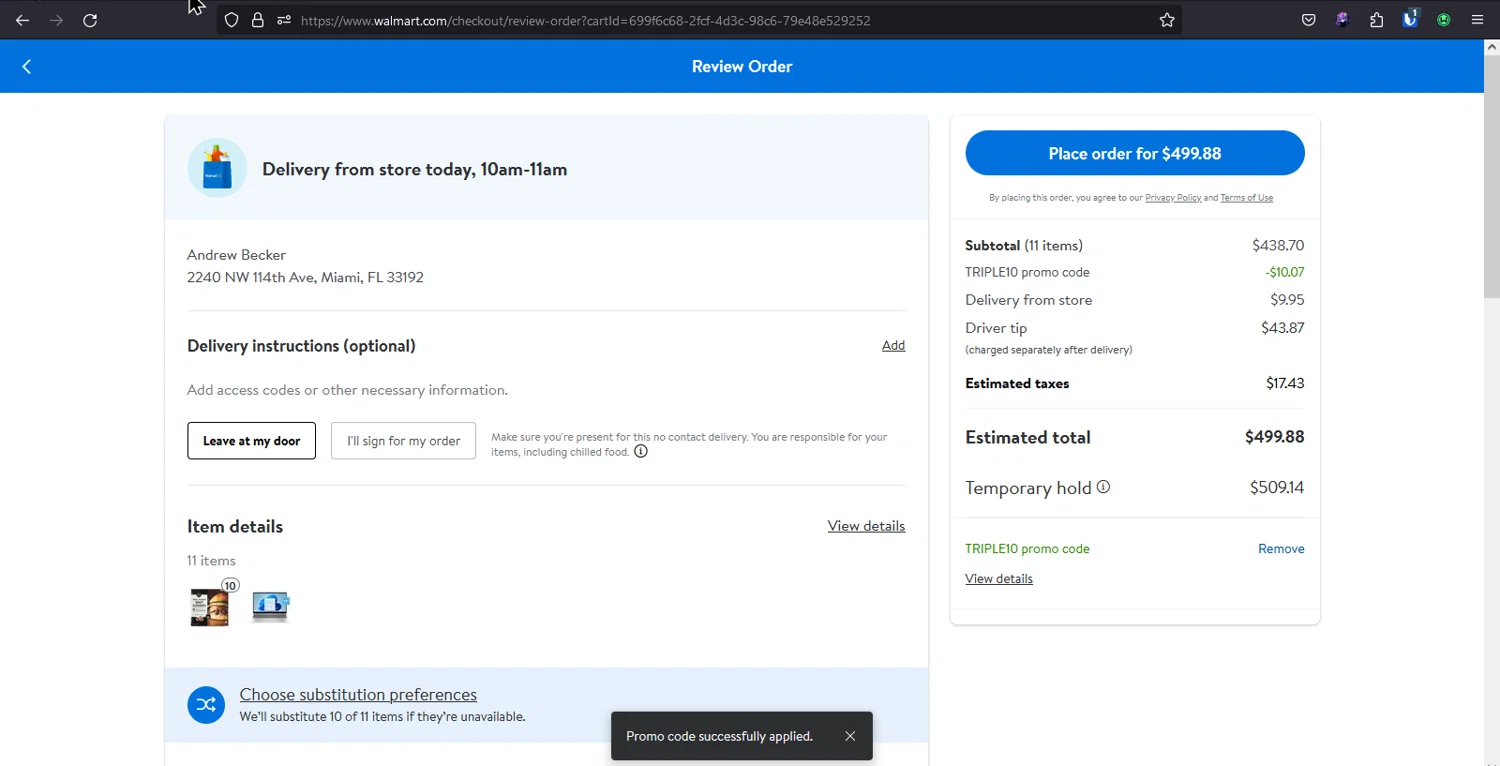Open the shield tracking protection icon
The image size is (1500, 766).
(x=231, y=20)
